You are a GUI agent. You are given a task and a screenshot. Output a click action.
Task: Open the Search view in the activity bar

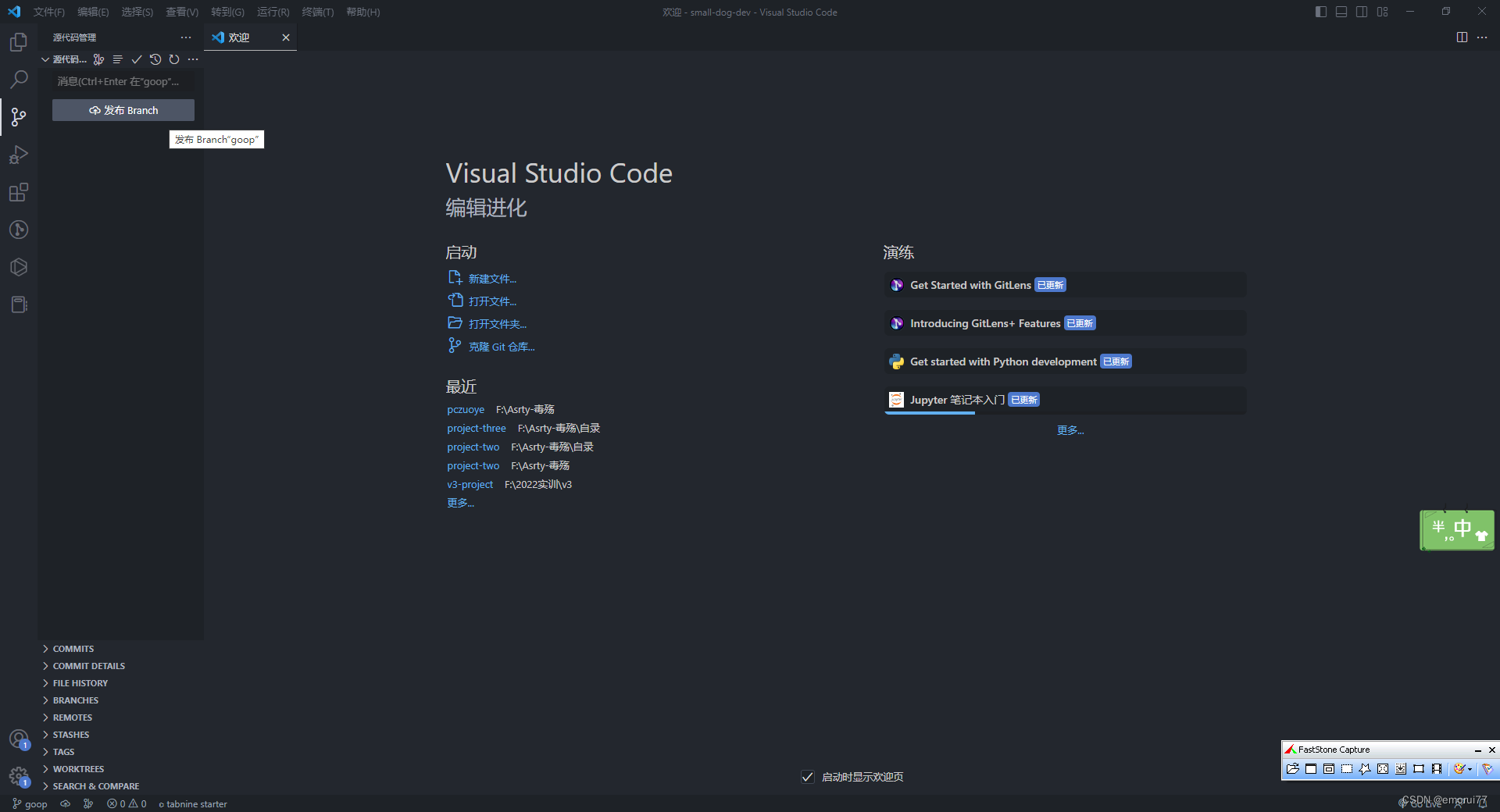pyautogui.click(x=19, y=80)
